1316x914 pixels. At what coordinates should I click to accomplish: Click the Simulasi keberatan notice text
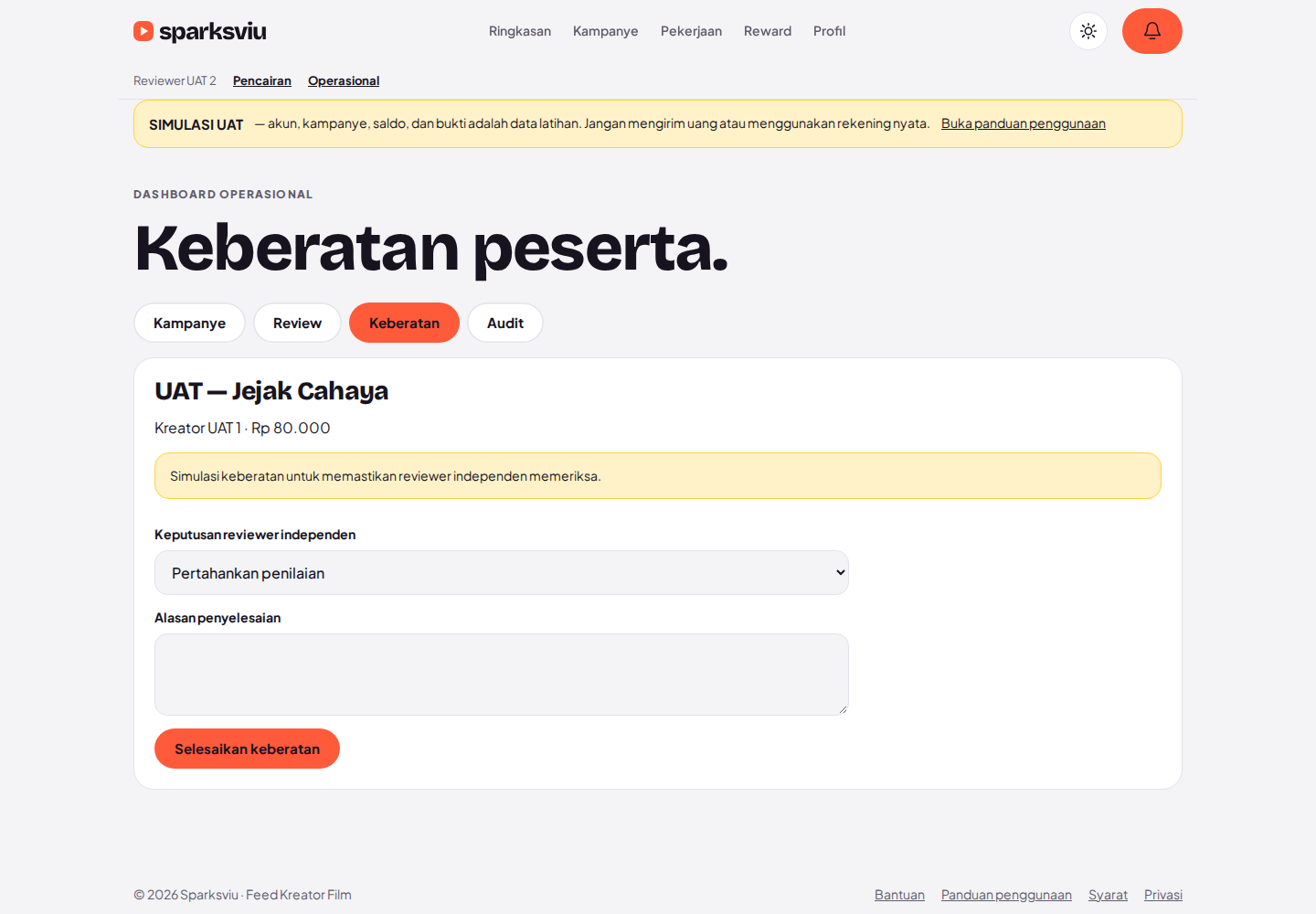(x=386, y=476)
